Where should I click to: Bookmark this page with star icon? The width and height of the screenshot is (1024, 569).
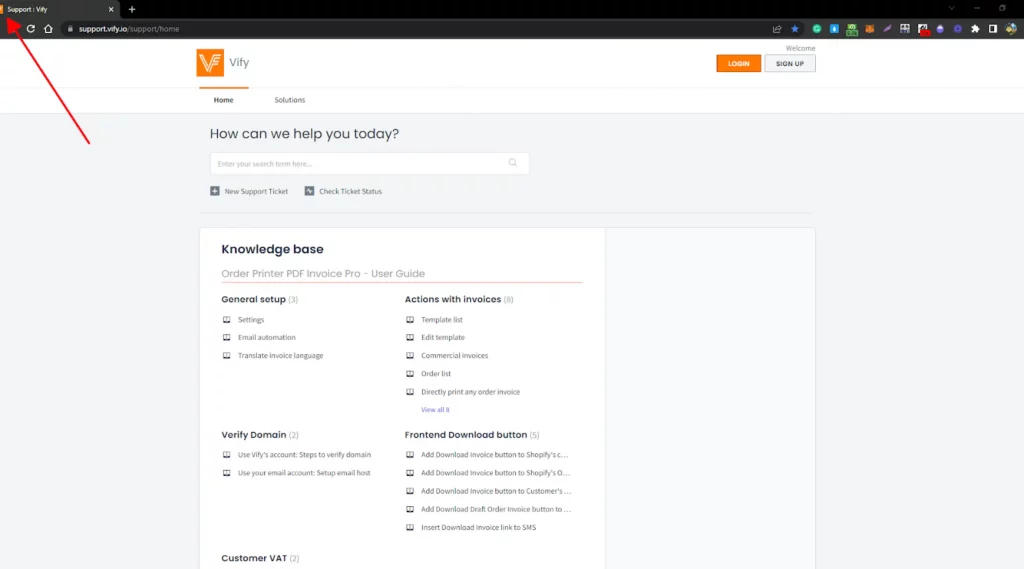coord(795,29)
